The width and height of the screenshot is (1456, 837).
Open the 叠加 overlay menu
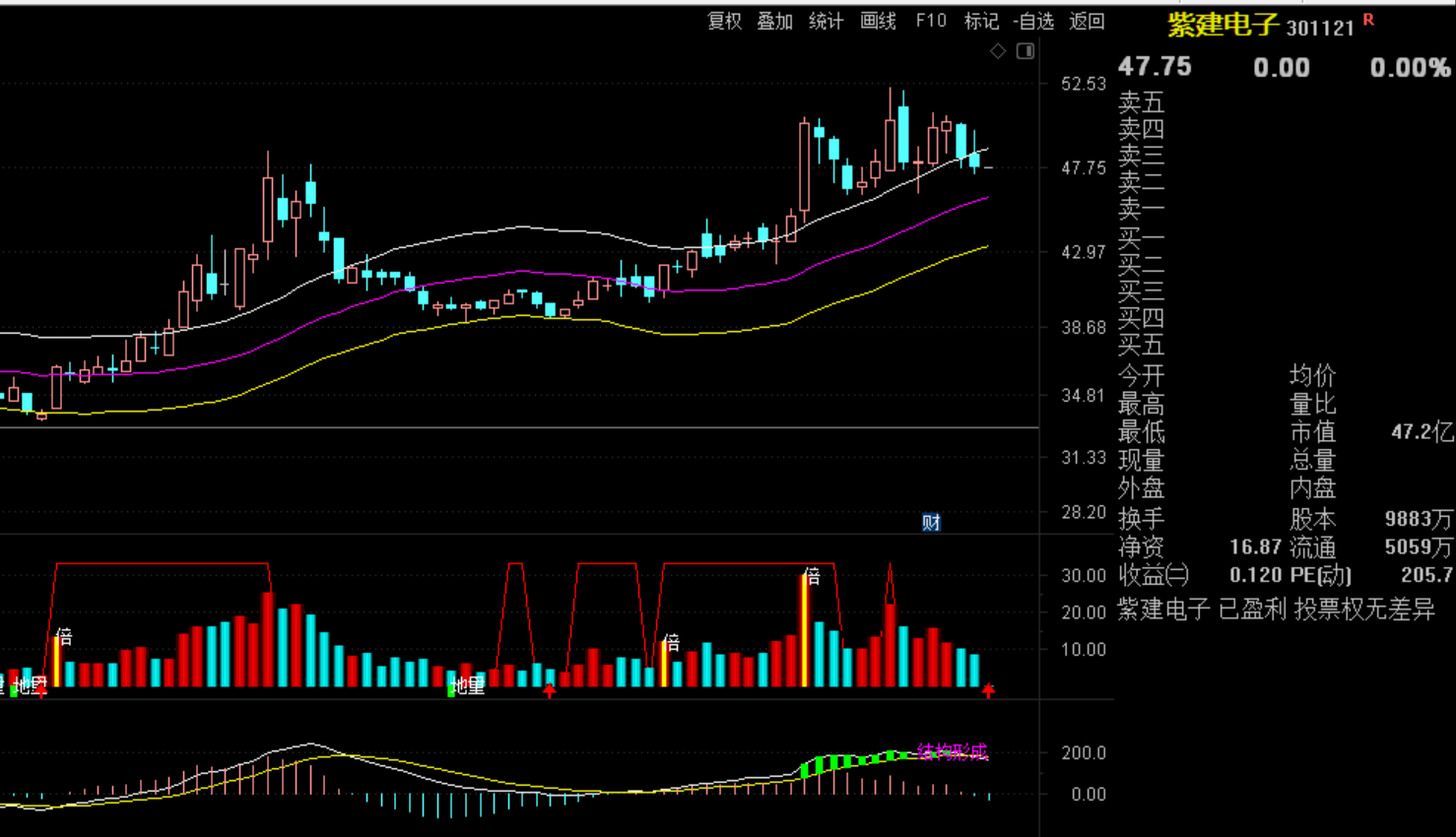point(774,22)
